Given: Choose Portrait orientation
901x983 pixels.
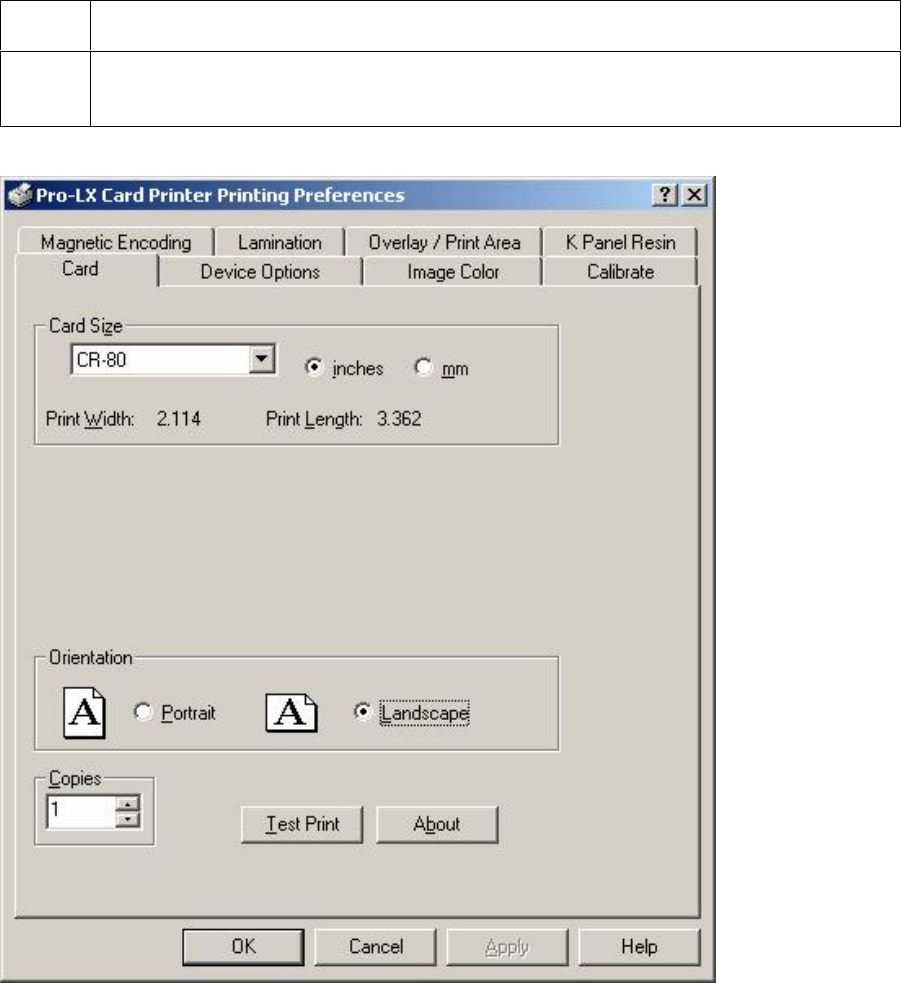Looking at the screenshot, I should (143, 712).
